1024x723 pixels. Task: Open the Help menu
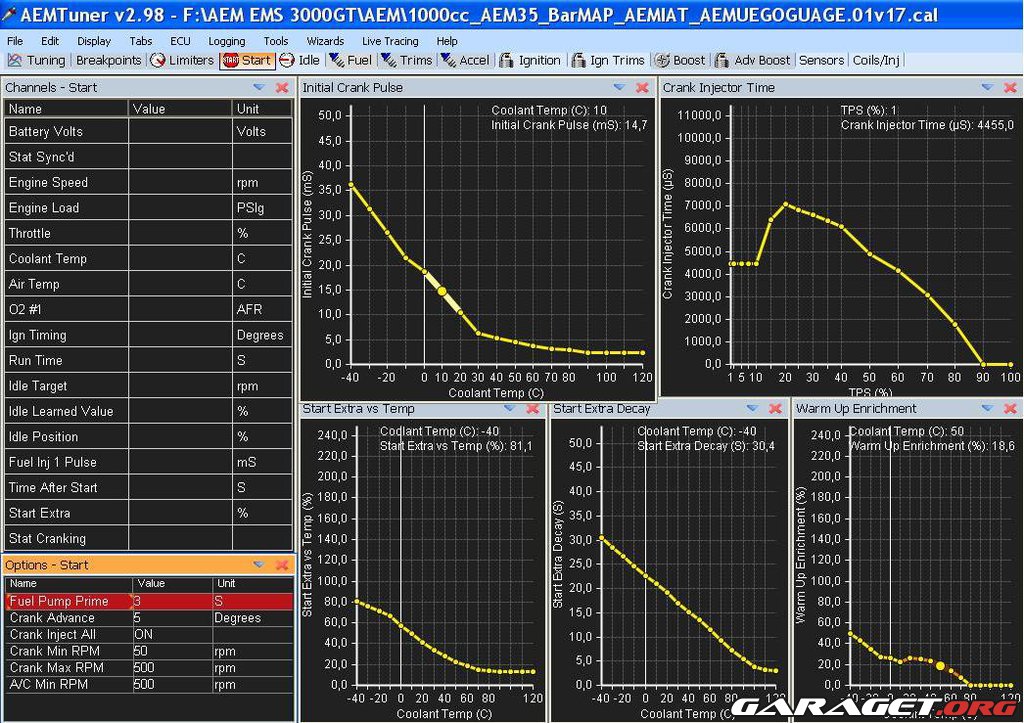click(x=447, y=41)
